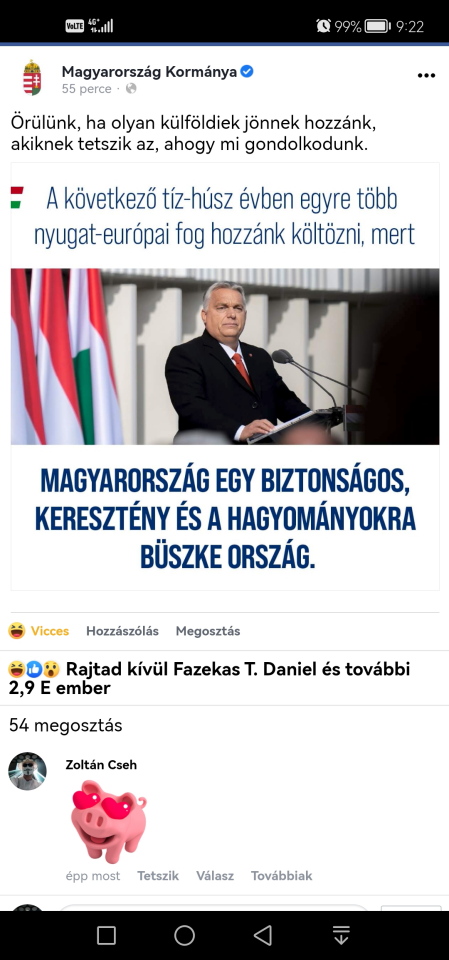This screenshot has height=960, width=449.
Task: Tap the pig sticker with heart eyes
Action: click(108, 821)
